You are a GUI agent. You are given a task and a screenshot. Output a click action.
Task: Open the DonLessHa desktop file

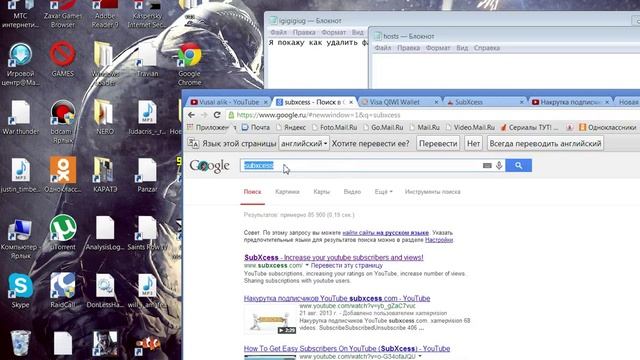pyautogui.click(x=104, y=290)
